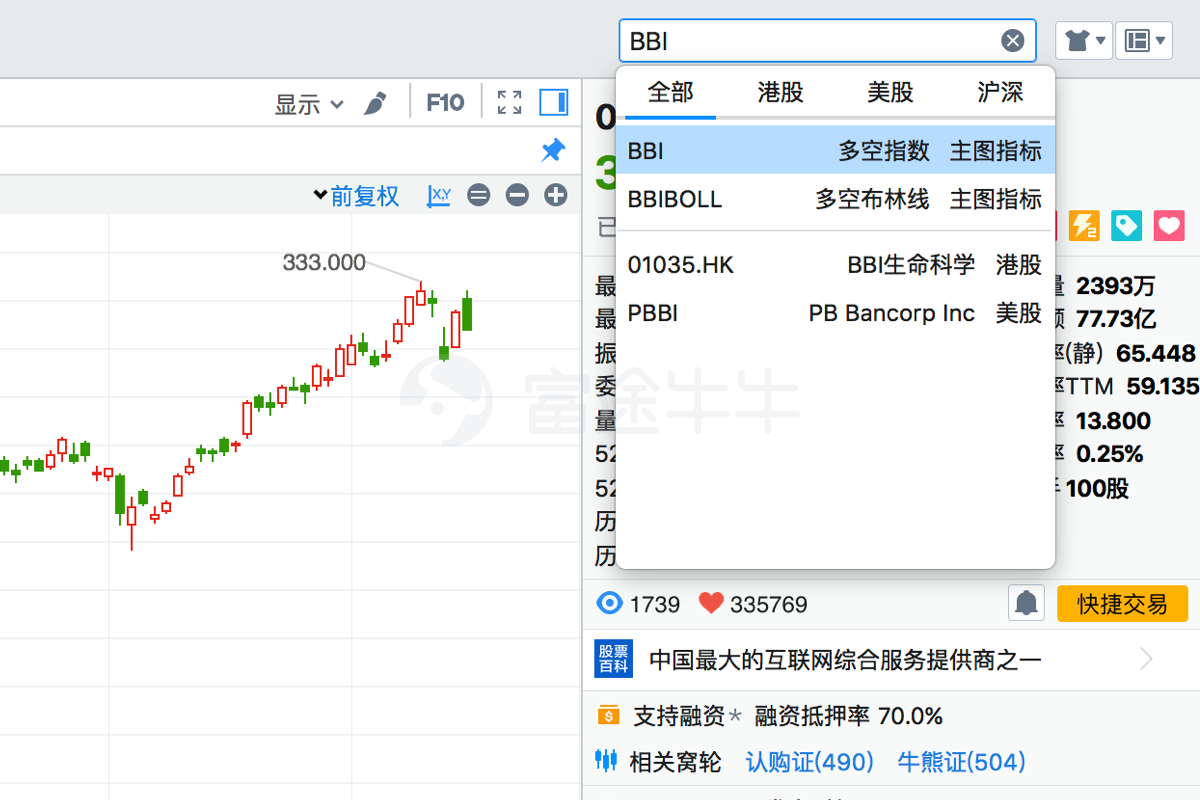The width and height of the screenshot is (1200, 800).
Task: Switch to the 全部 tab
Action: point(670,93)
